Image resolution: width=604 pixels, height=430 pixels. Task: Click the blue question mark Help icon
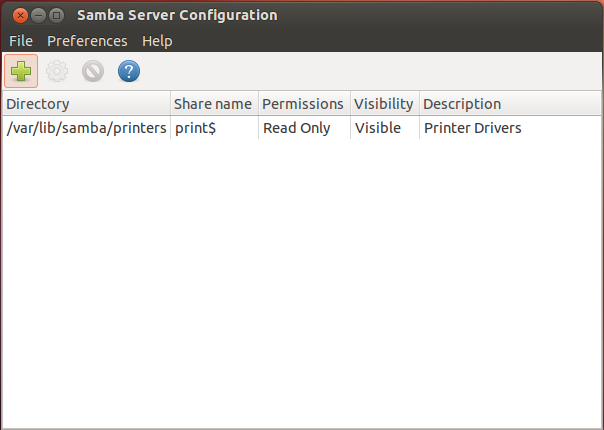(129, 71)
